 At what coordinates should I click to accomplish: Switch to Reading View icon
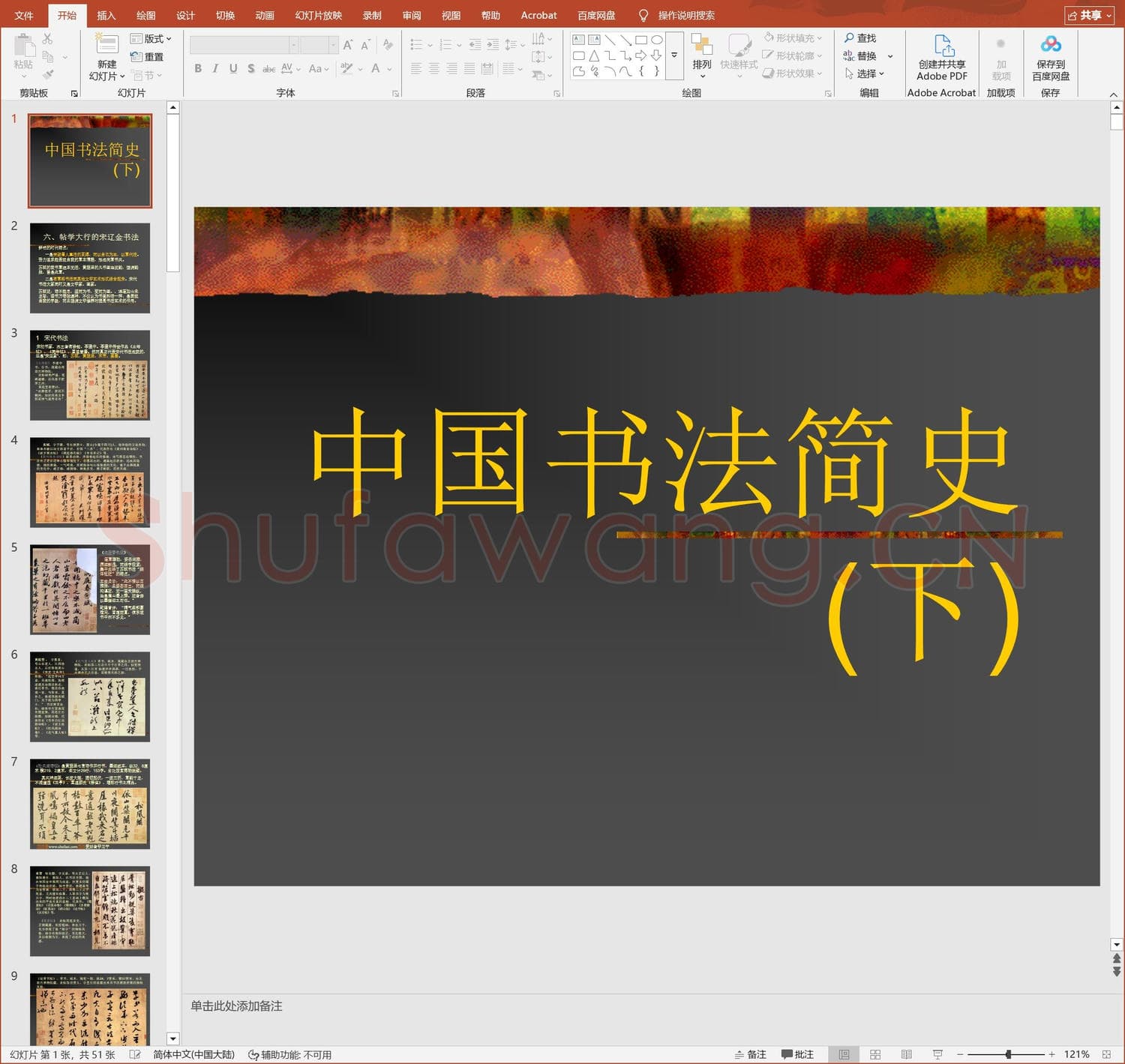[906, 1054]
